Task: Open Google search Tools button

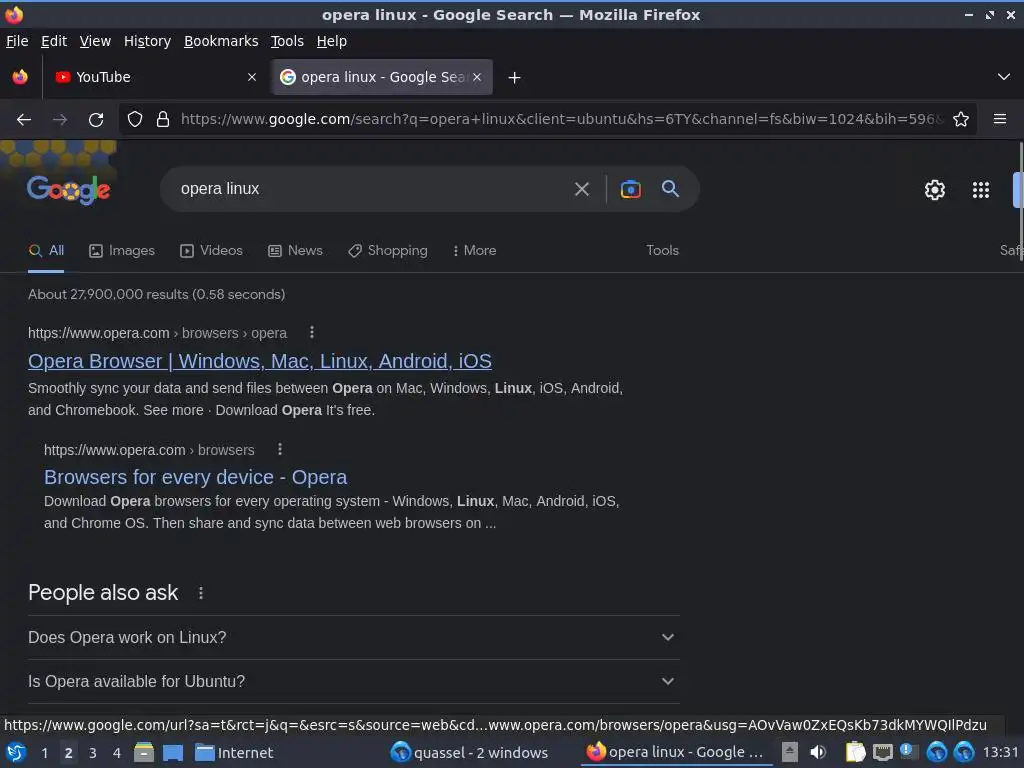Action: click(662, 251)
